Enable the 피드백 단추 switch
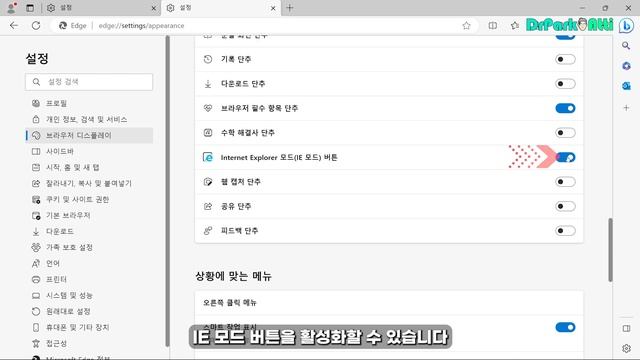The width and height of the screenshot is (640, 360). [x=565, y=231]
